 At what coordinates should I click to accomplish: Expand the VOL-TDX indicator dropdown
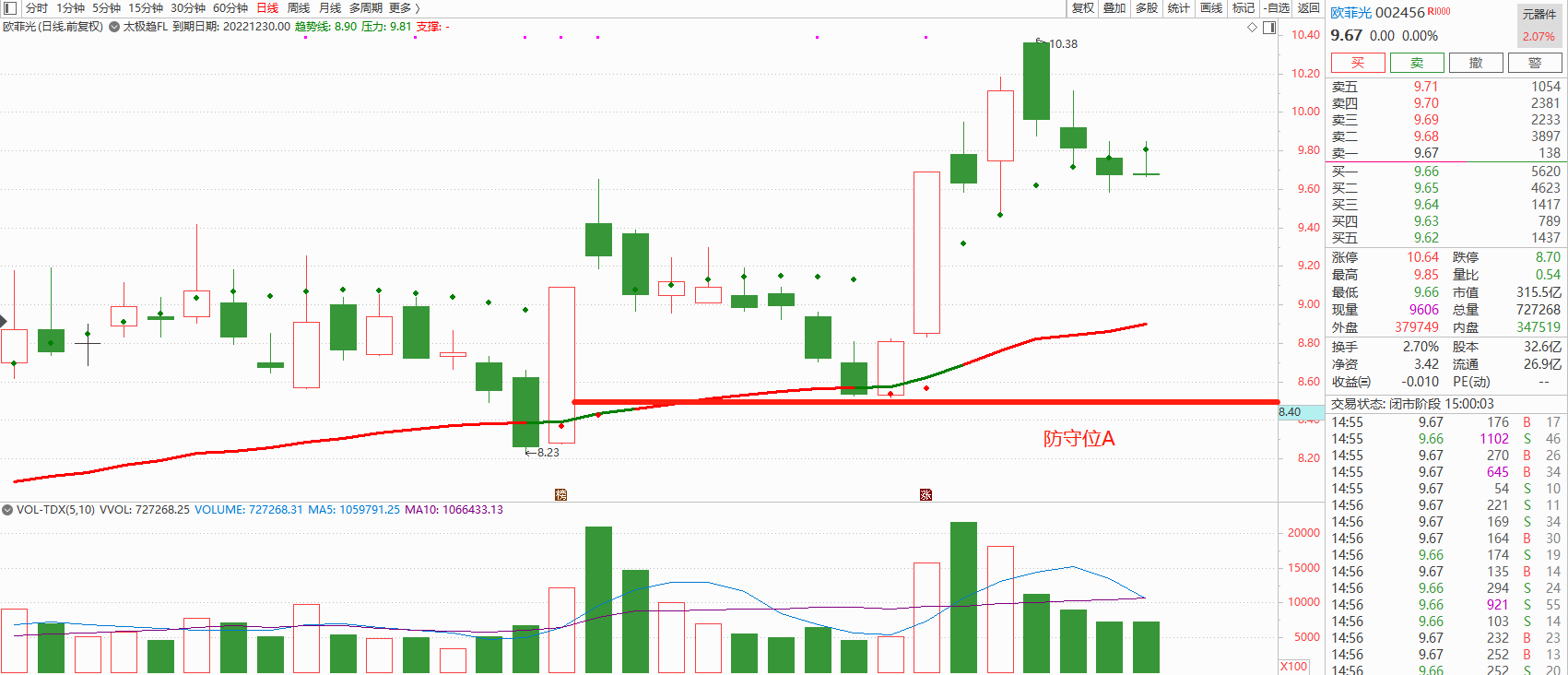coord(7,510)
